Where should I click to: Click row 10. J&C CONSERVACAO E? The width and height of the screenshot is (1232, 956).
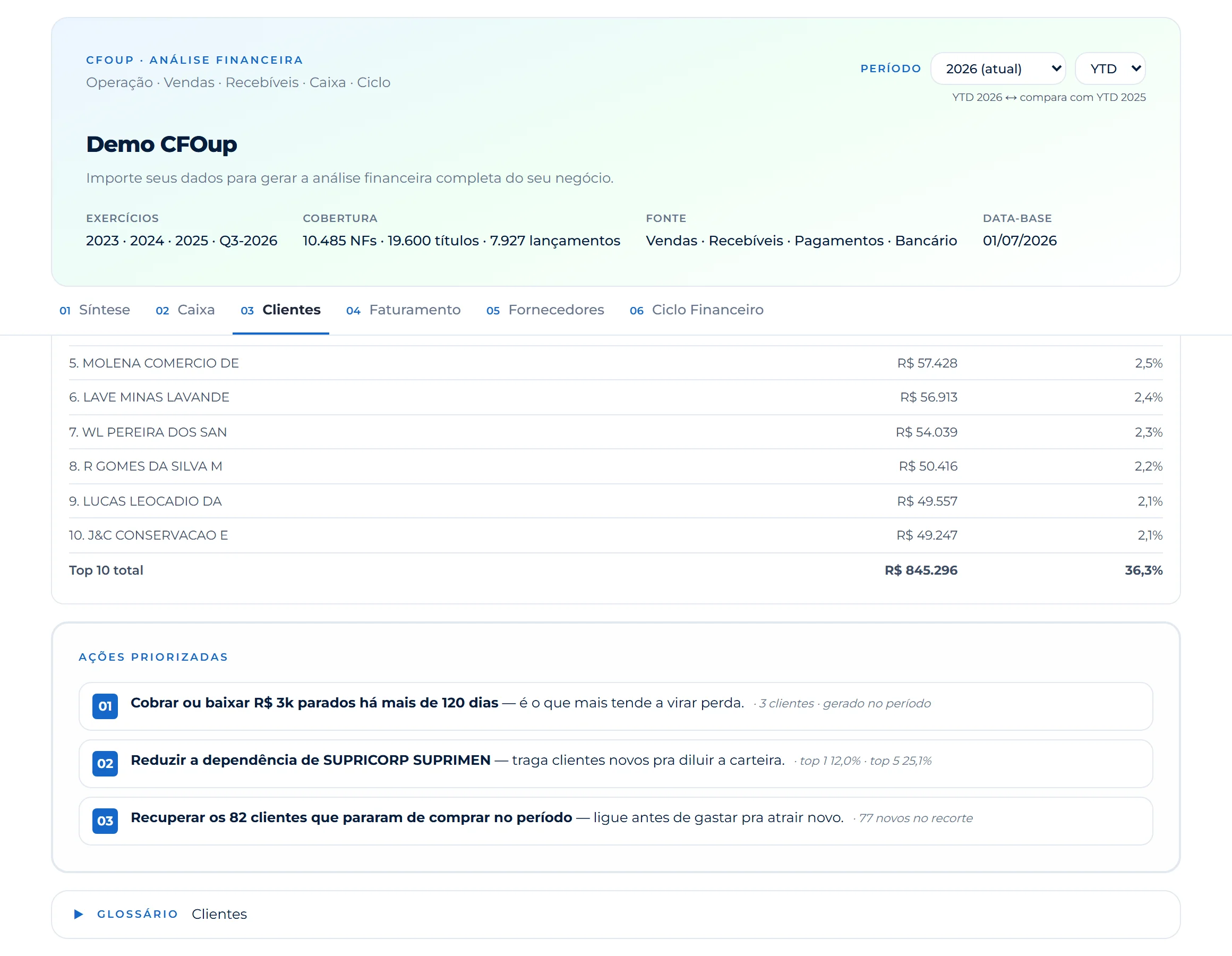615,535
